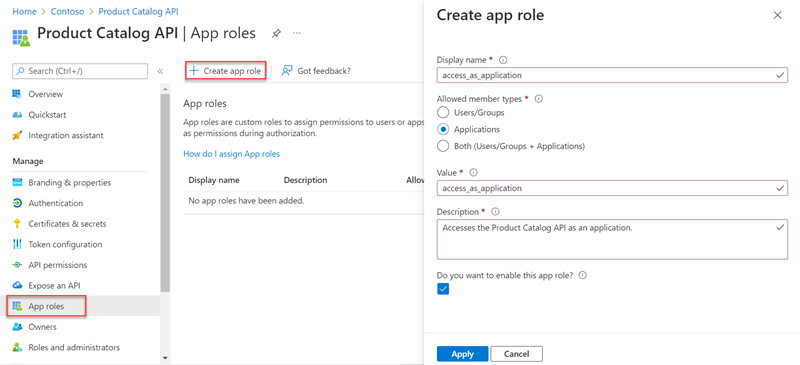Click the Certificates & secrets key icon
Viewport: 800px width, 365px height.
17,224
